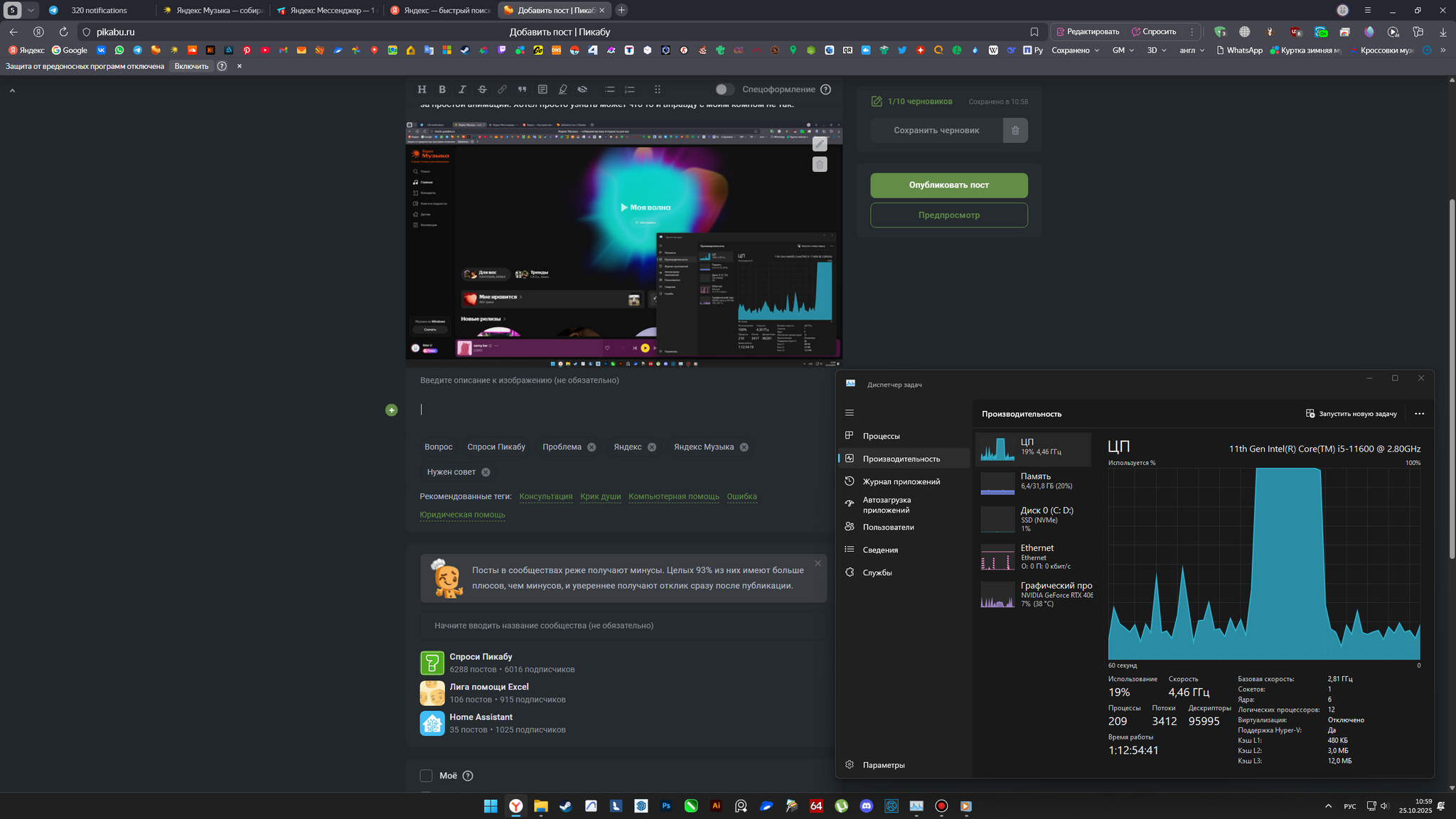The image size is (1456, 819).
Task: Expand Task Manager hamburger navigation menu
Action: [849, 413]
